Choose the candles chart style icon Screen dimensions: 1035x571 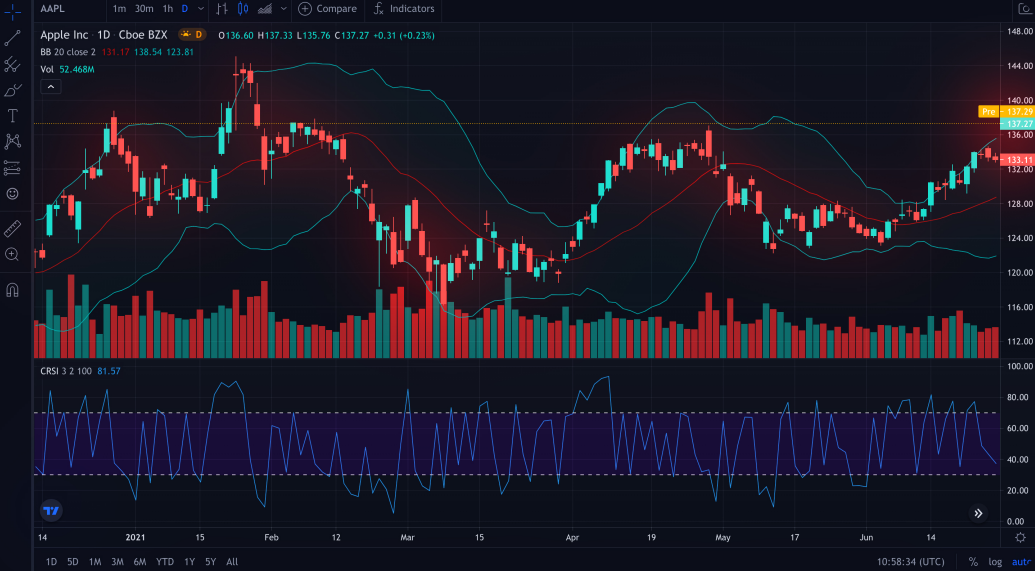[243, 9]
